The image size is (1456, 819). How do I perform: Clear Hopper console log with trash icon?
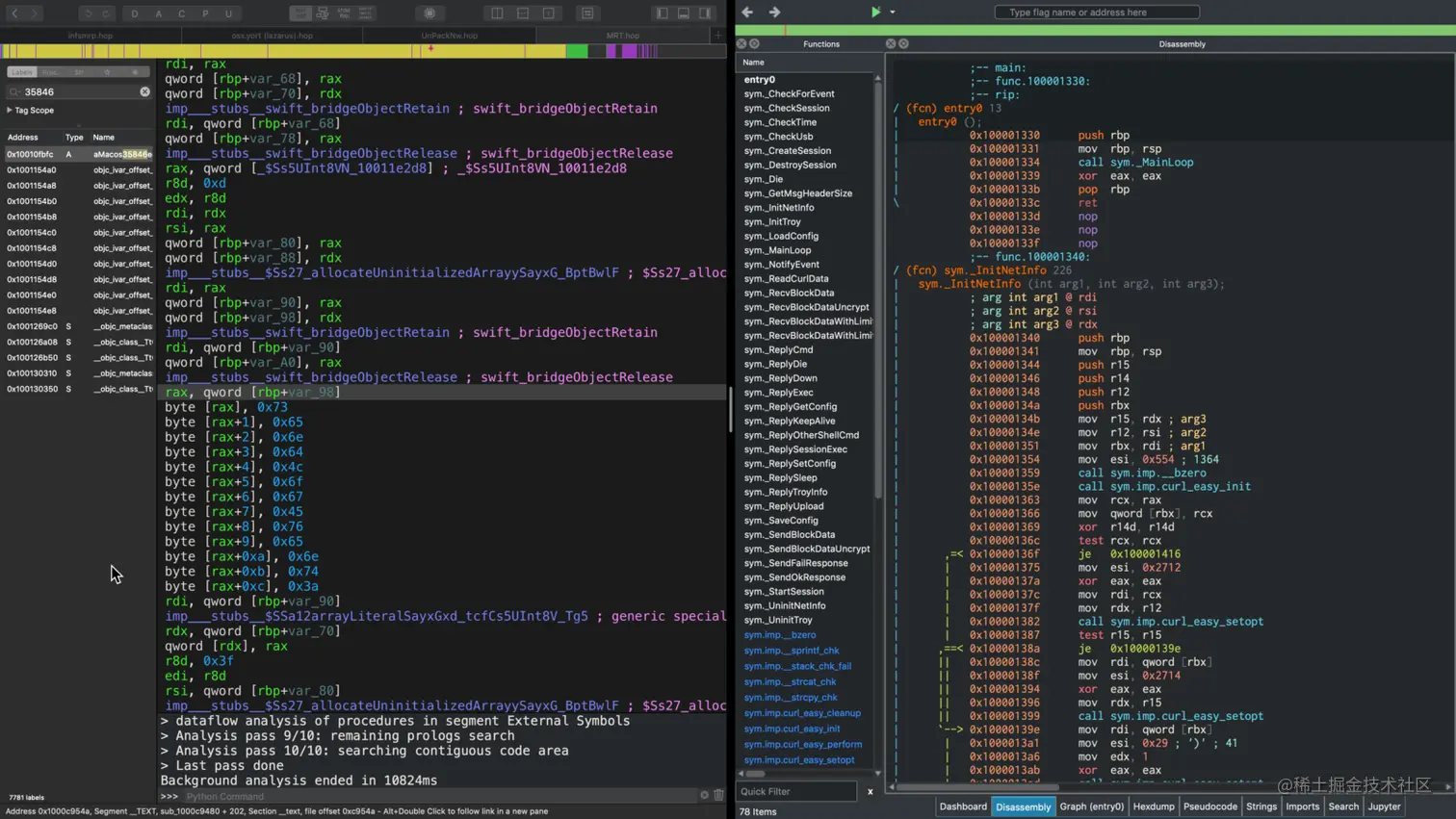pos(718,795)
